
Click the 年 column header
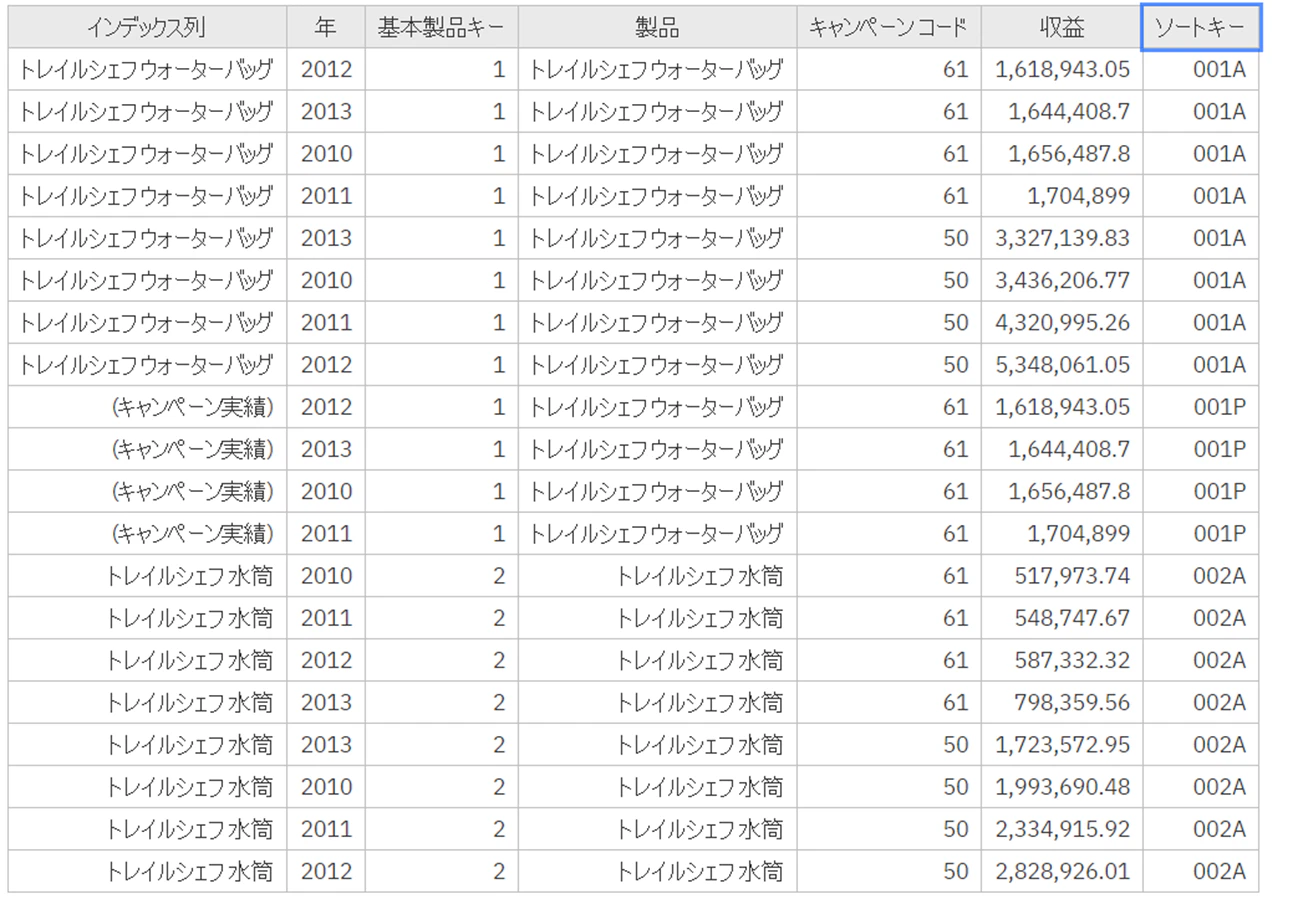[326, 27]
